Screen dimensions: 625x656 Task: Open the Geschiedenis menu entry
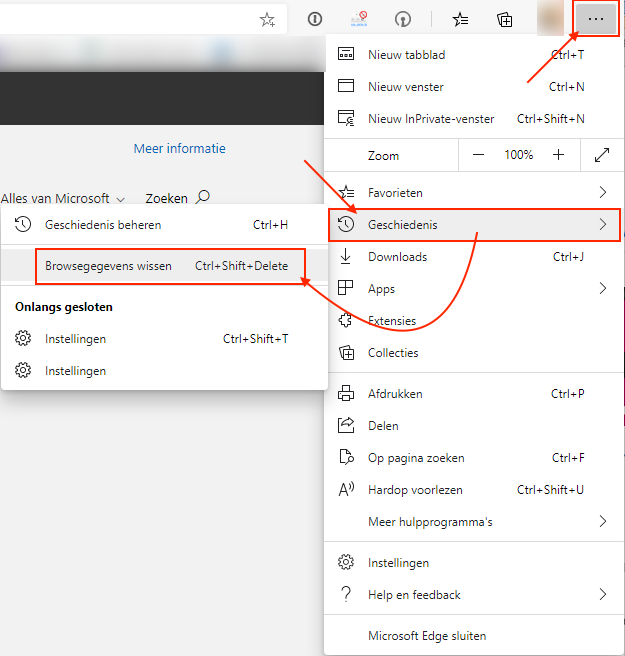[474, 225]
